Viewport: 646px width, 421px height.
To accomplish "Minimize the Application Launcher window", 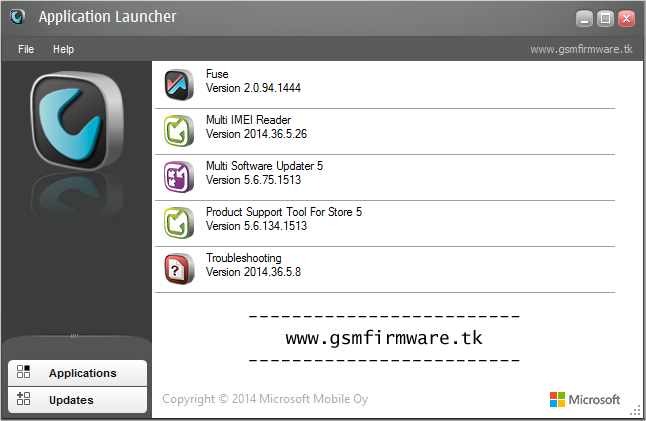I will point(584,19).
